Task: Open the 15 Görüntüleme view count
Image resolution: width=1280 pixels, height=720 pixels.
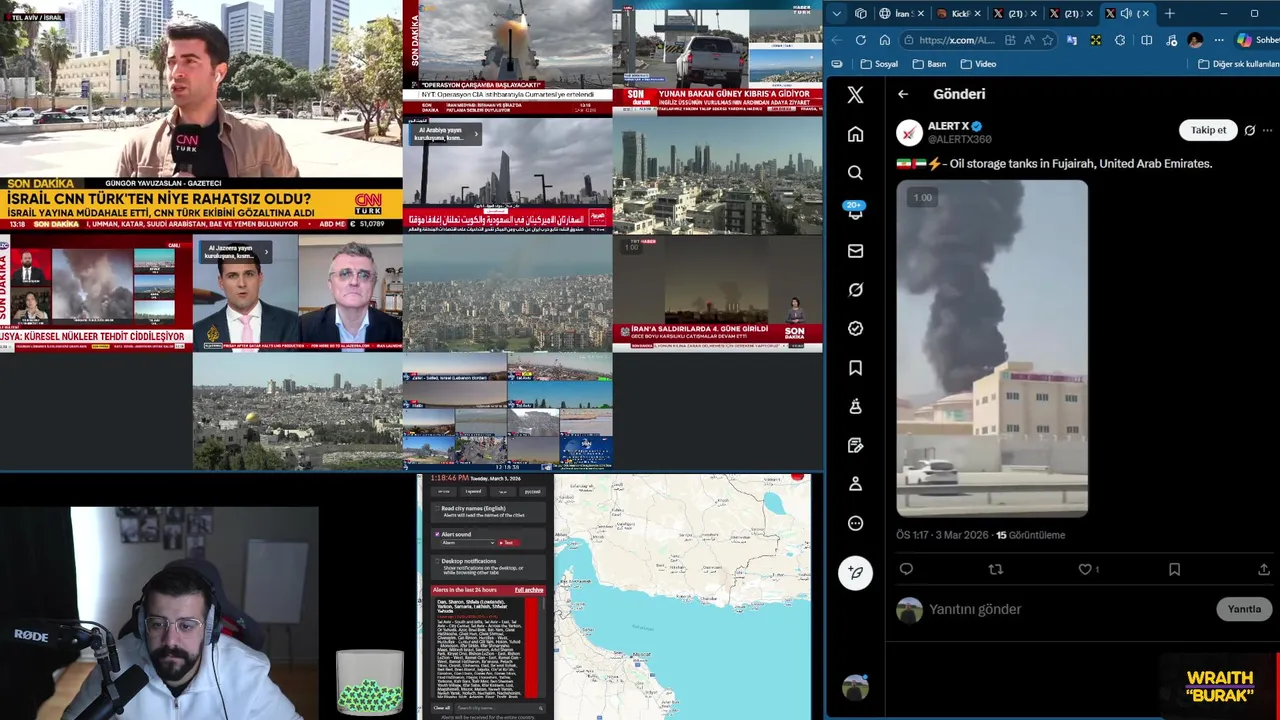Action: pos(1031,535)
